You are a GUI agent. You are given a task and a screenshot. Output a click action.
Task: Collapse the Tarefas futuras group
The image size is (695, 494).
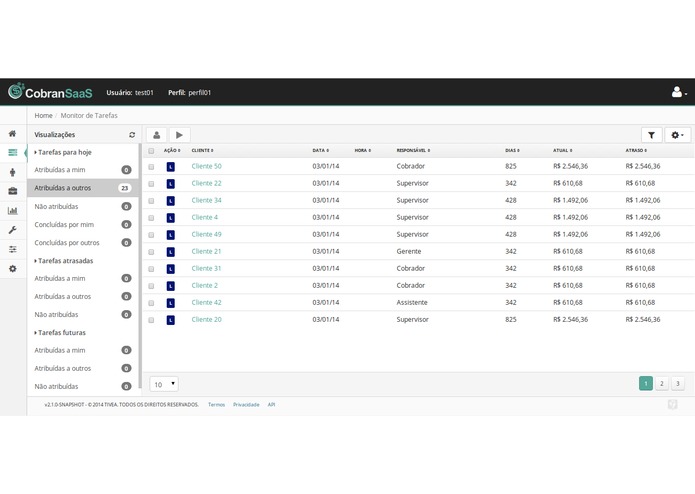pos(60,332)
